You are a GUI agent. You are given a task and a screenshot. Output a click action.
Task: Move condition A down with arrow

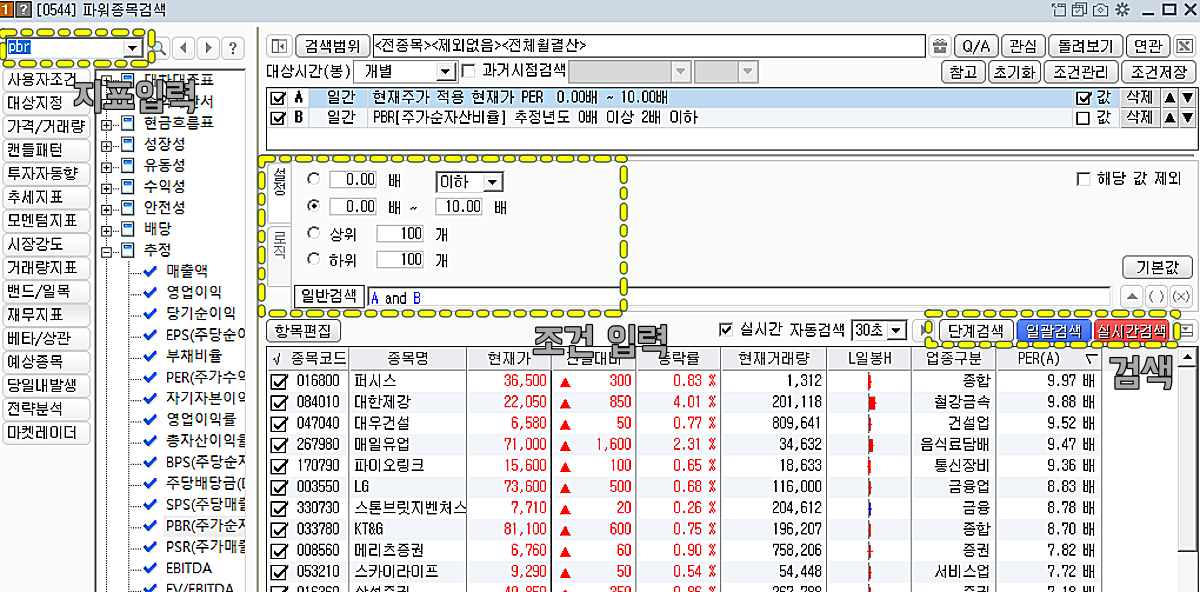click(1187, 98)
